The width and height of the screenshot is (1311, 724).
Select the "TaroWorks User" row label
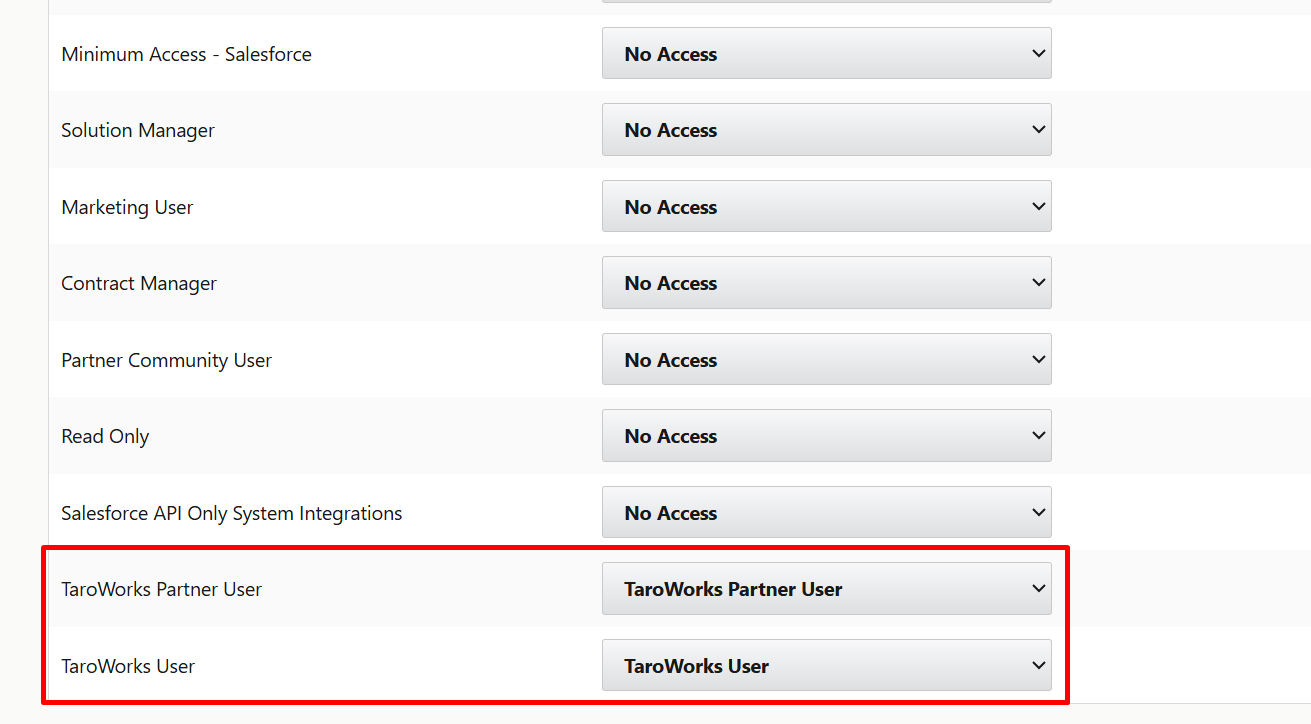tap(128, 666)
